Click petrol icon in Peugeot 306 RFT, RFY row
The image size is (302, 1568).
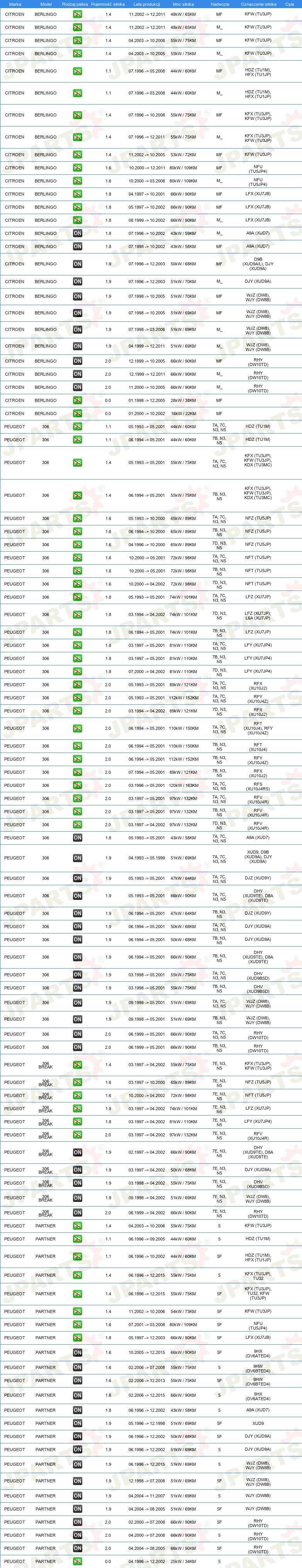tap(77, 729)
